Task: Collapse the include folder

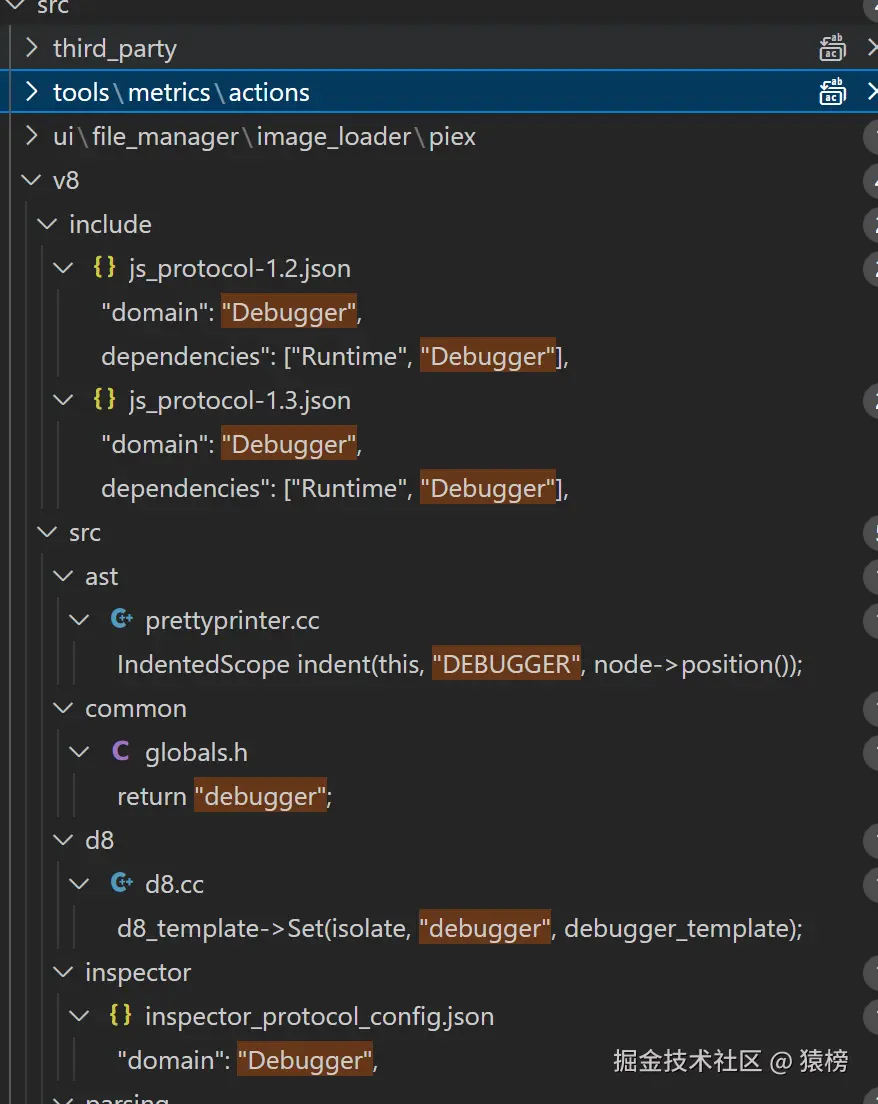Action: click(46, 224)
